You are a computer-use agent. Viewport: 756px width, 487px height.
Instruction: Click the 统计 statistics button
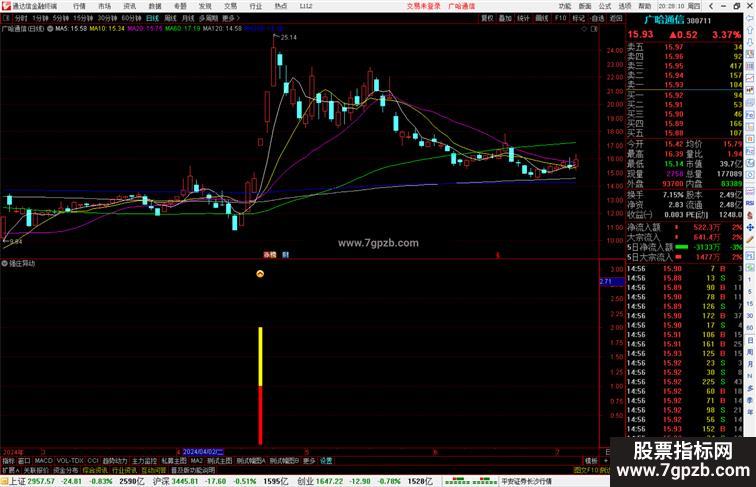[x=523, y=18]
